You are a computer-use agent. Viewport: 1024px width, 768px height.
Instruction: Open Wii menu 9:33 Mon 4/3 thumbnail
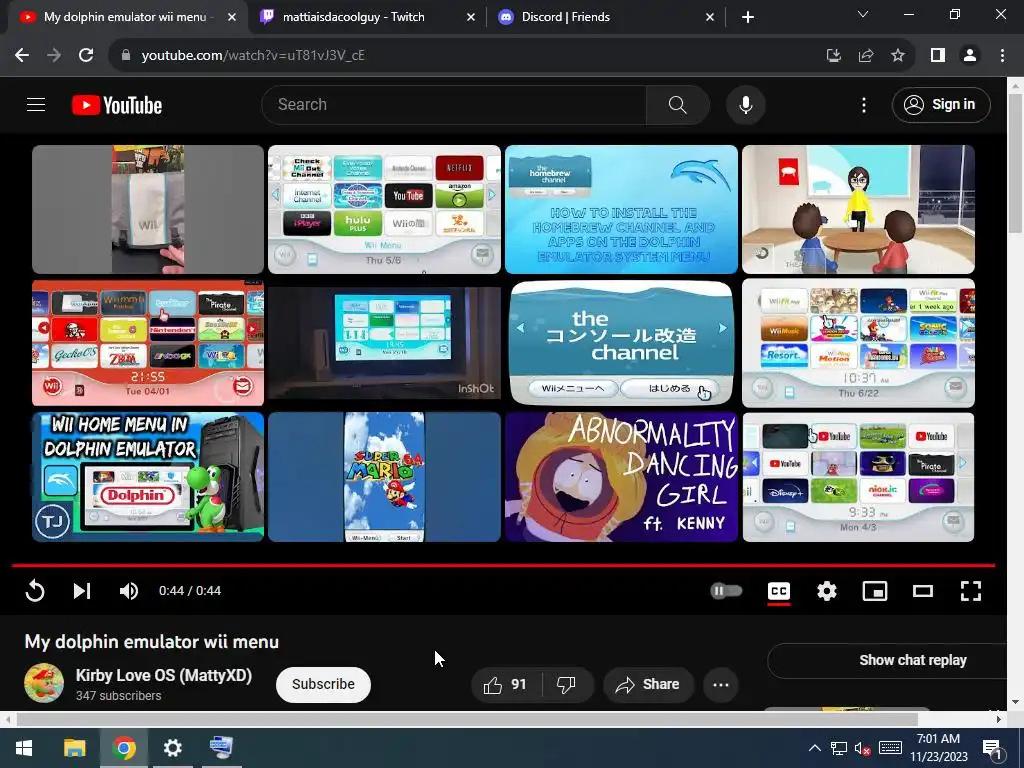tap(858, 477)
